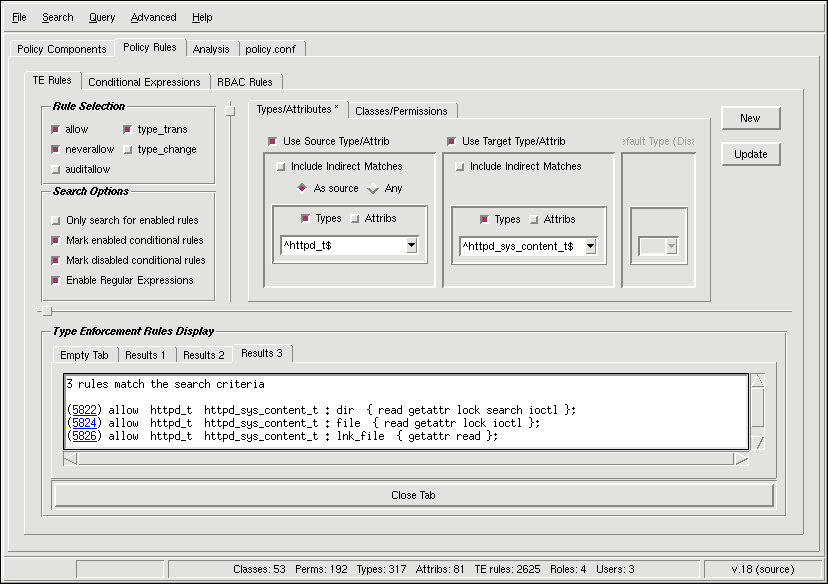Click the results horizontal scrollbar right arrow
This screenshot has height=584, width=828.
740,459
